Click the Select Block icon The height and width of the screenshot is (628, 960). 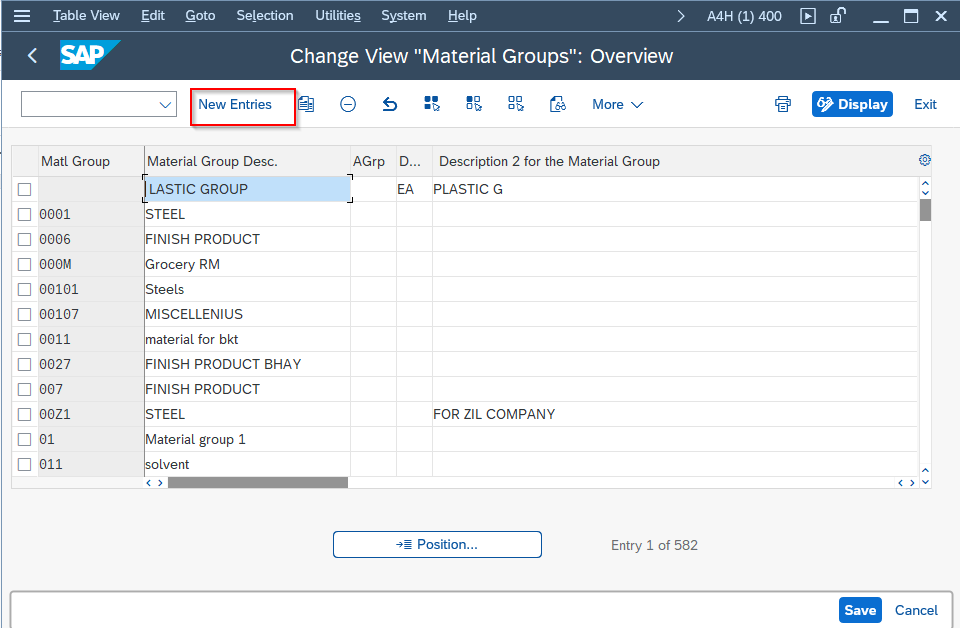tap(473, 104)
